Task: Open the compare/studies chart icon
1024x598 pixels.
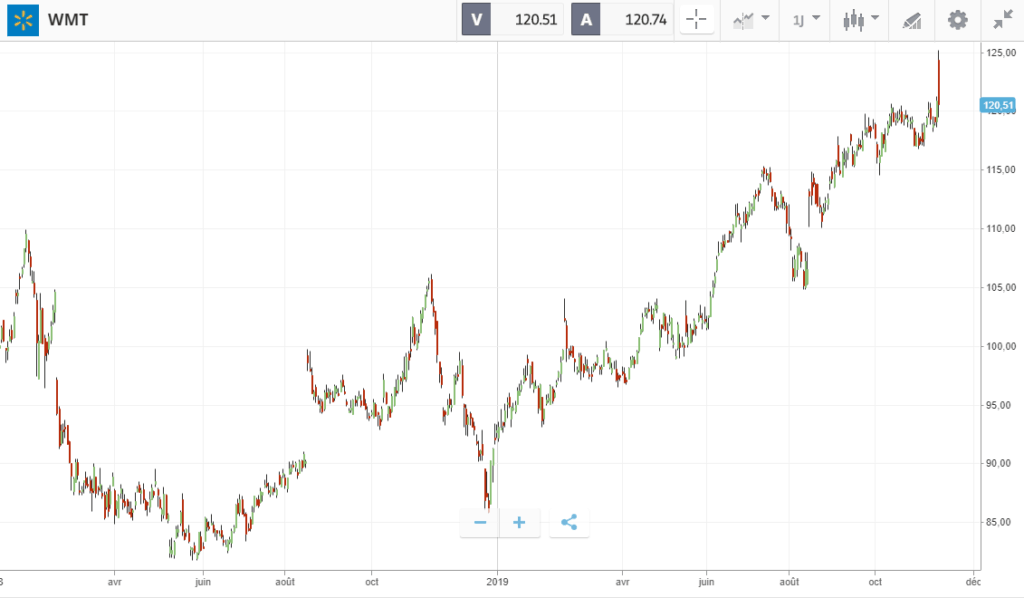Action: click(743, 20)
